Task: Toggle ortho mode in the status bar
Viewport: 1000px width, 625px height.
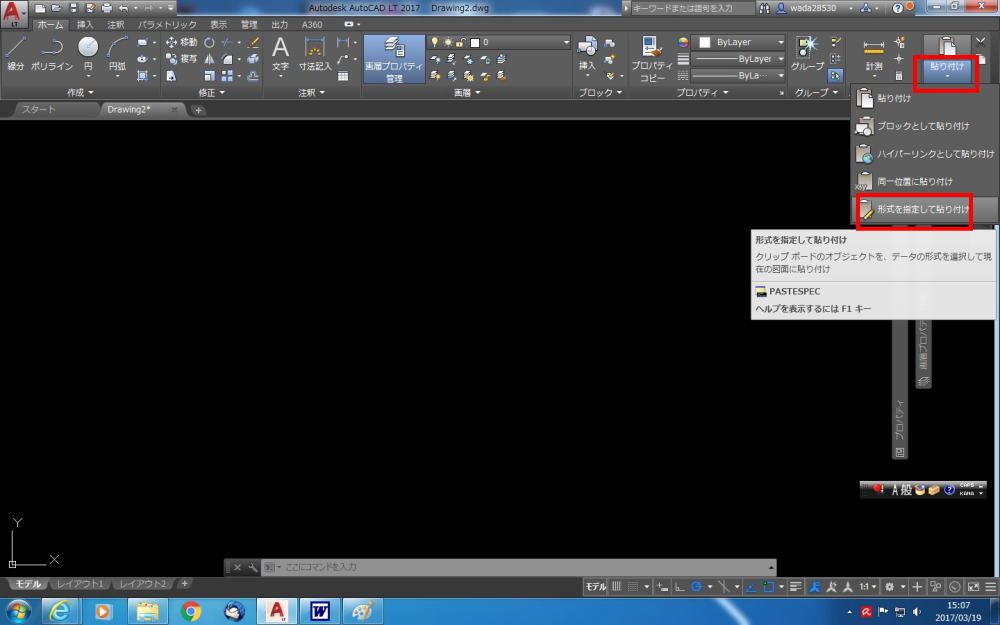Action: coord(680,587)
